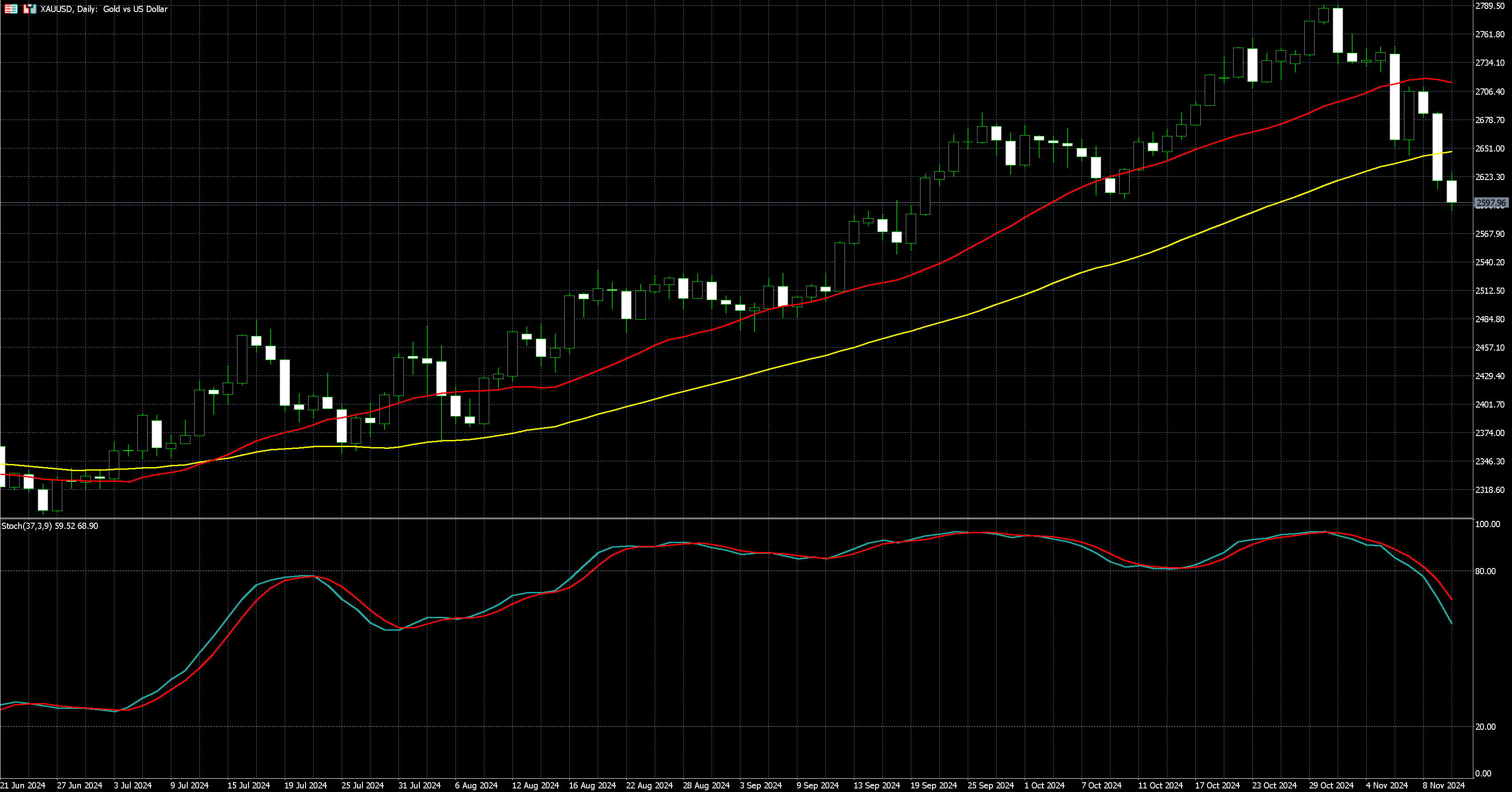Click the red moving average line end
Viewport: 1512px width, 792px height.
[1450, 82]
